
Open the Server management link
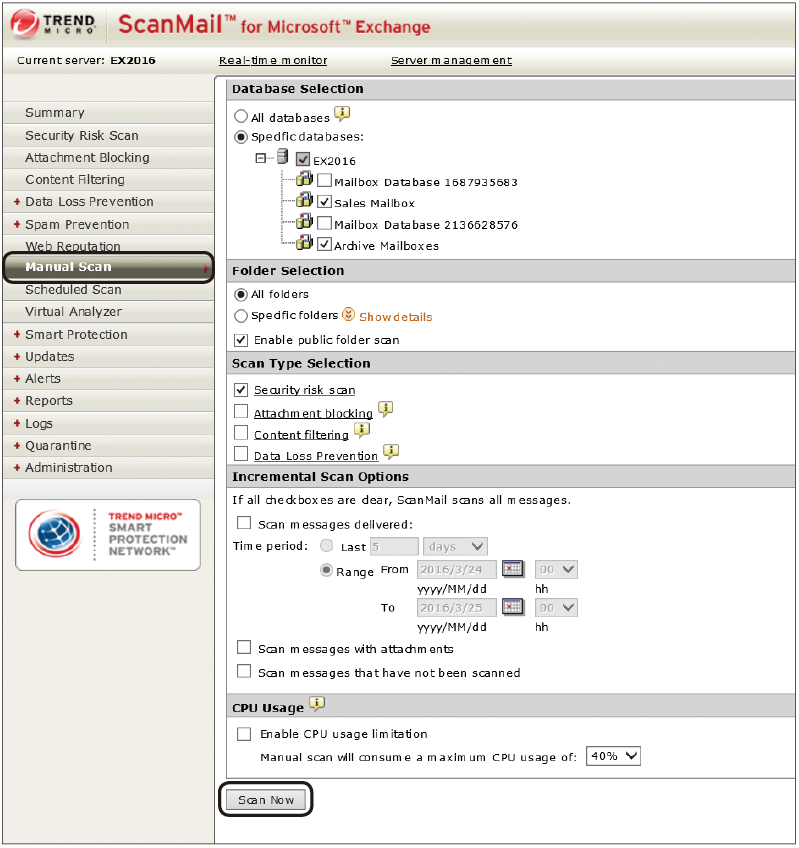pyautogui.click(x=452, y=61)
